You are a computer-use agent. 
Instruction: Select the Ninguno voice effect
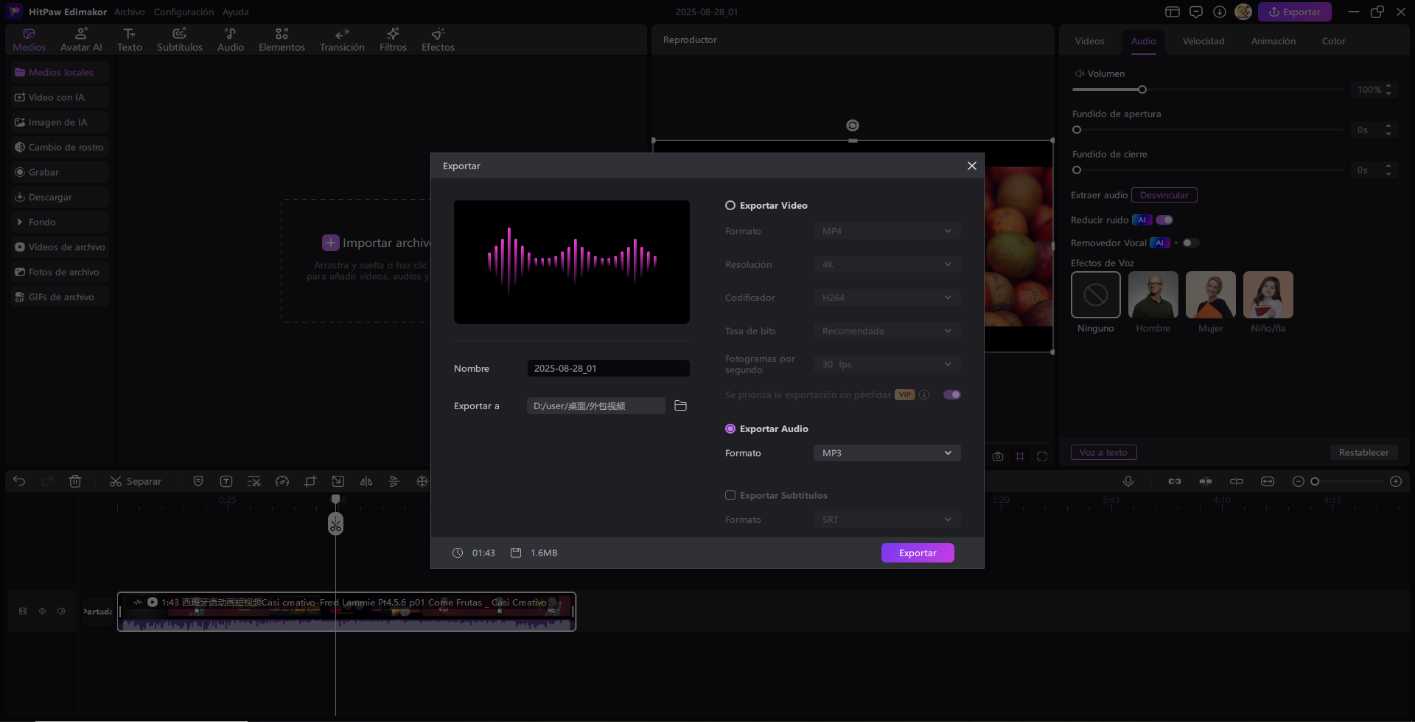(1095, 296)
